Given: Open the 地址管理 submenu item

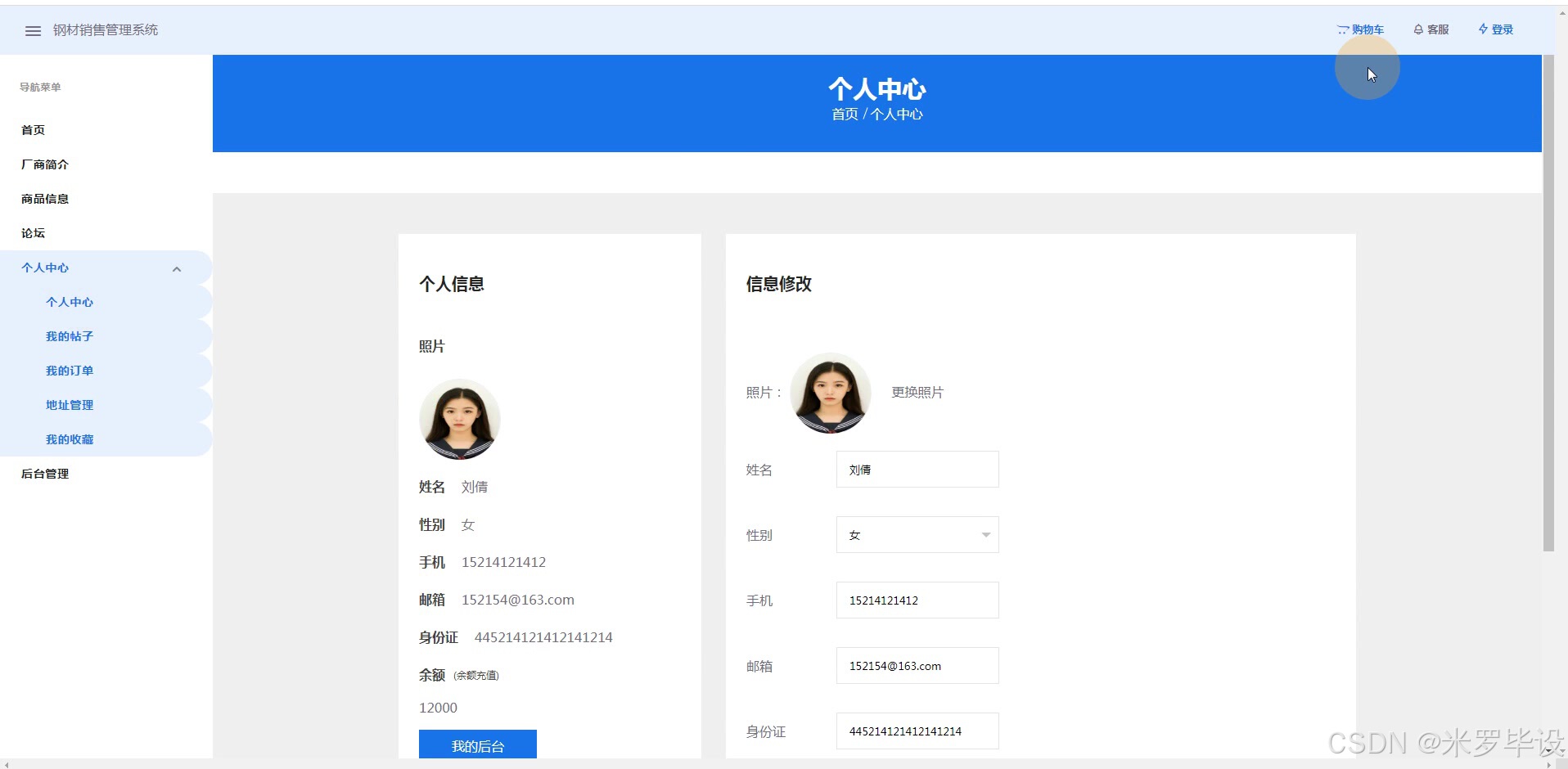Looking at the screenshot, I should click(x=70, y=405).
